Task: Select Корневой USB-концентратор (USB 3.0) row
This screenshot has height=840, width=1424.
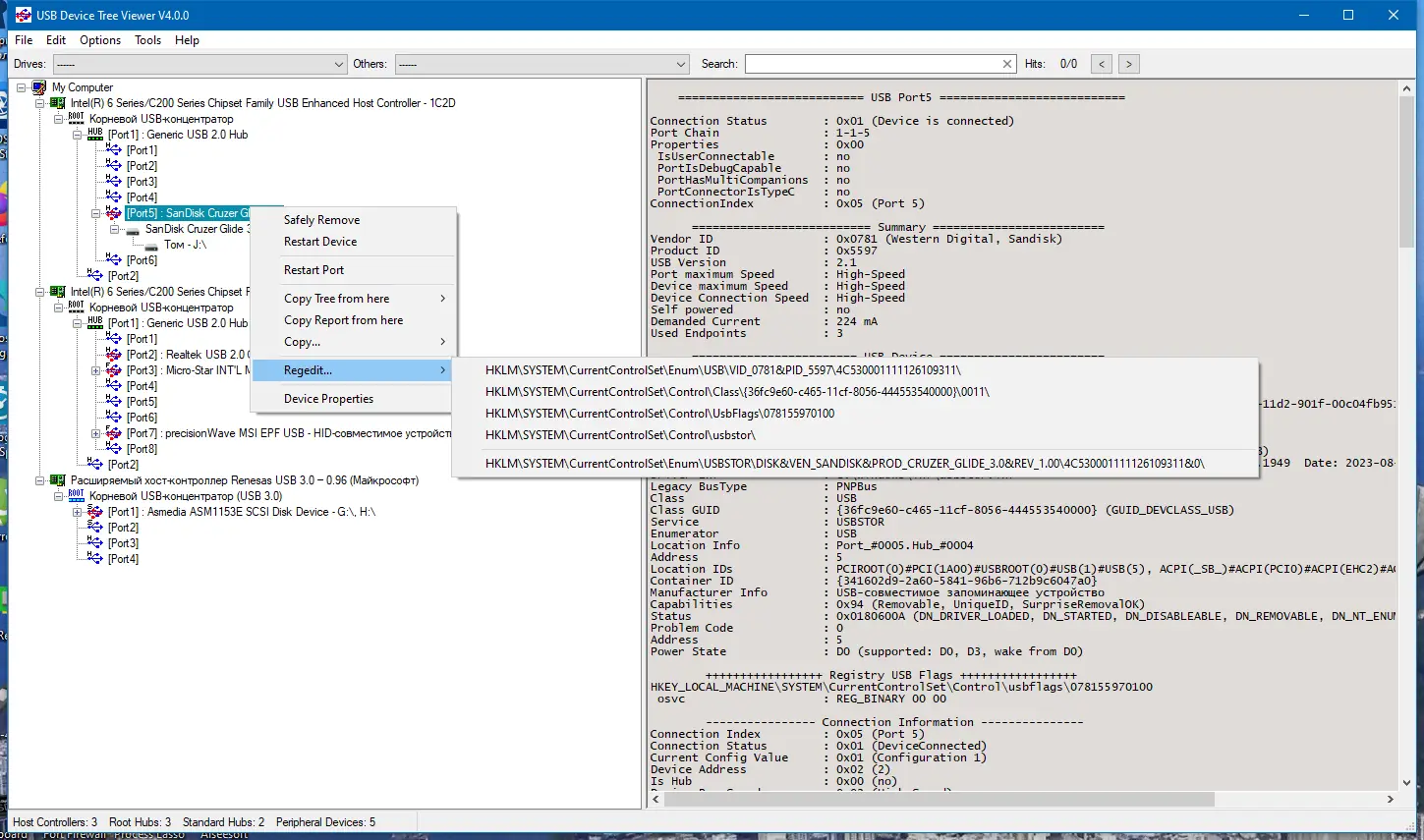Action: click(x=186, y=496)
